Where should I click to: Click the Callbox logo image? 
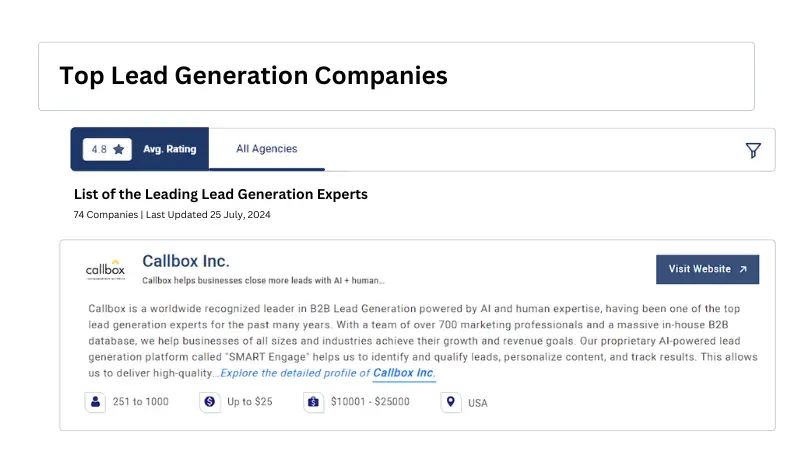coord(105,269)
